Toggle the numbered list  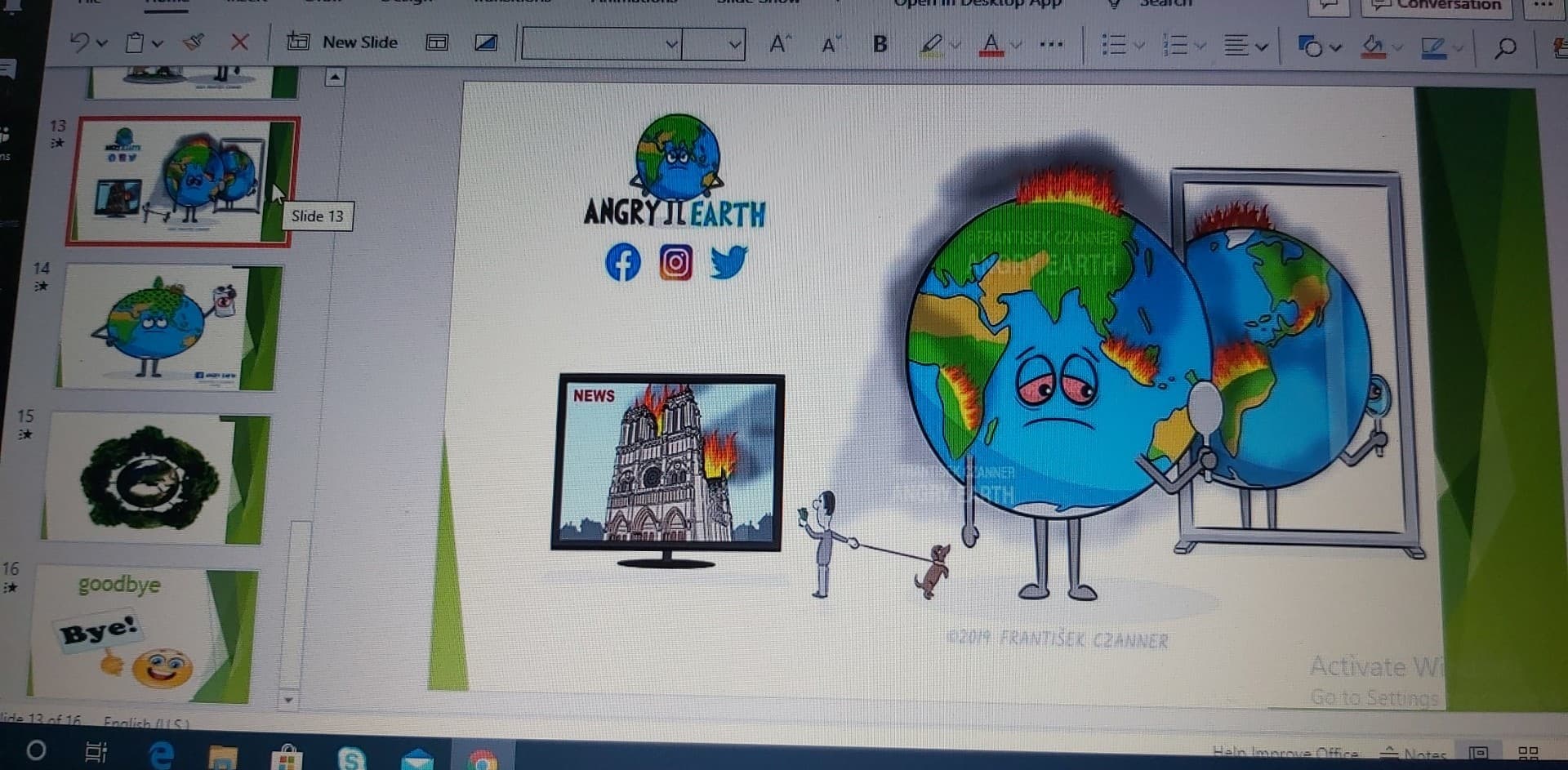click(1174, 45)
